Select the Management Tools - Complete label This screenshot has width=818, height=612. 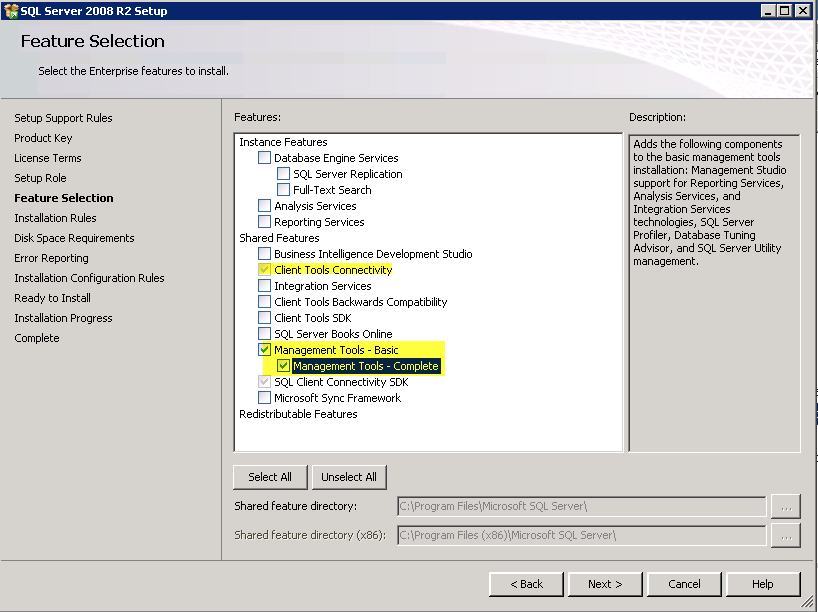[366, 366]
